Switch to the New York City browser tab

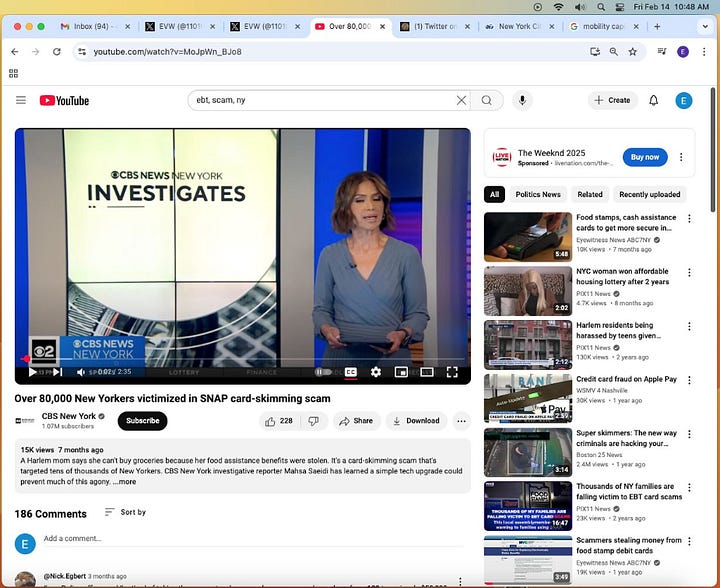(x=519, y=27)
